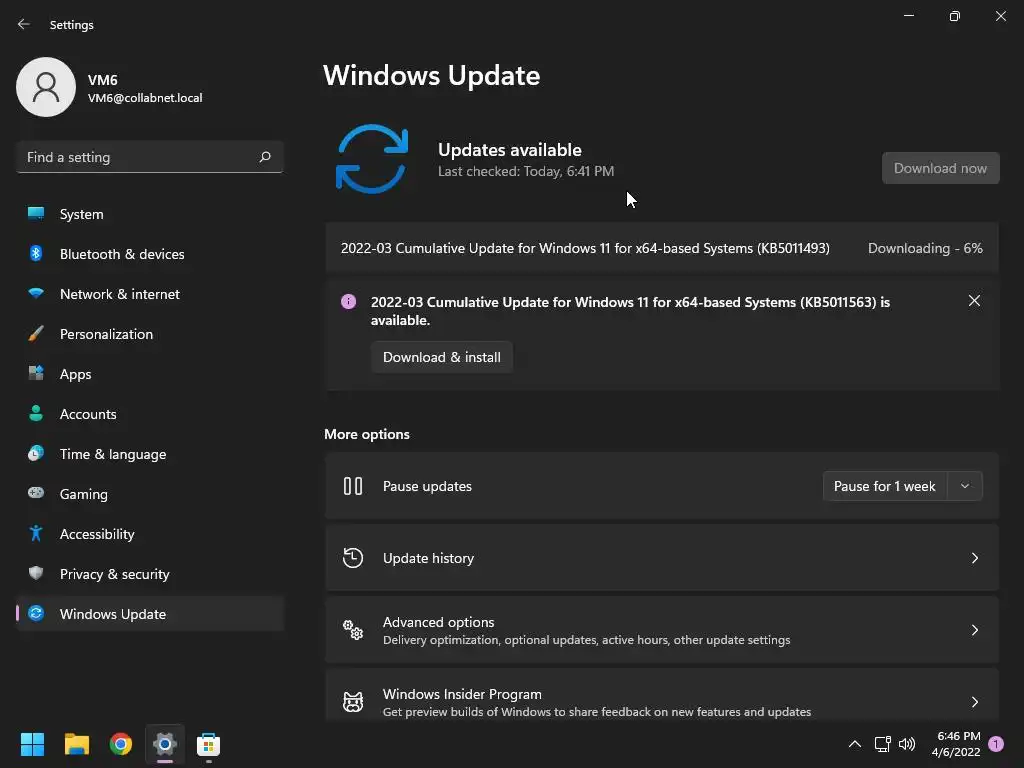Click the Windows Insider Program cat icon
This screenshot has height=768, width=1024.
click(353, 701)
